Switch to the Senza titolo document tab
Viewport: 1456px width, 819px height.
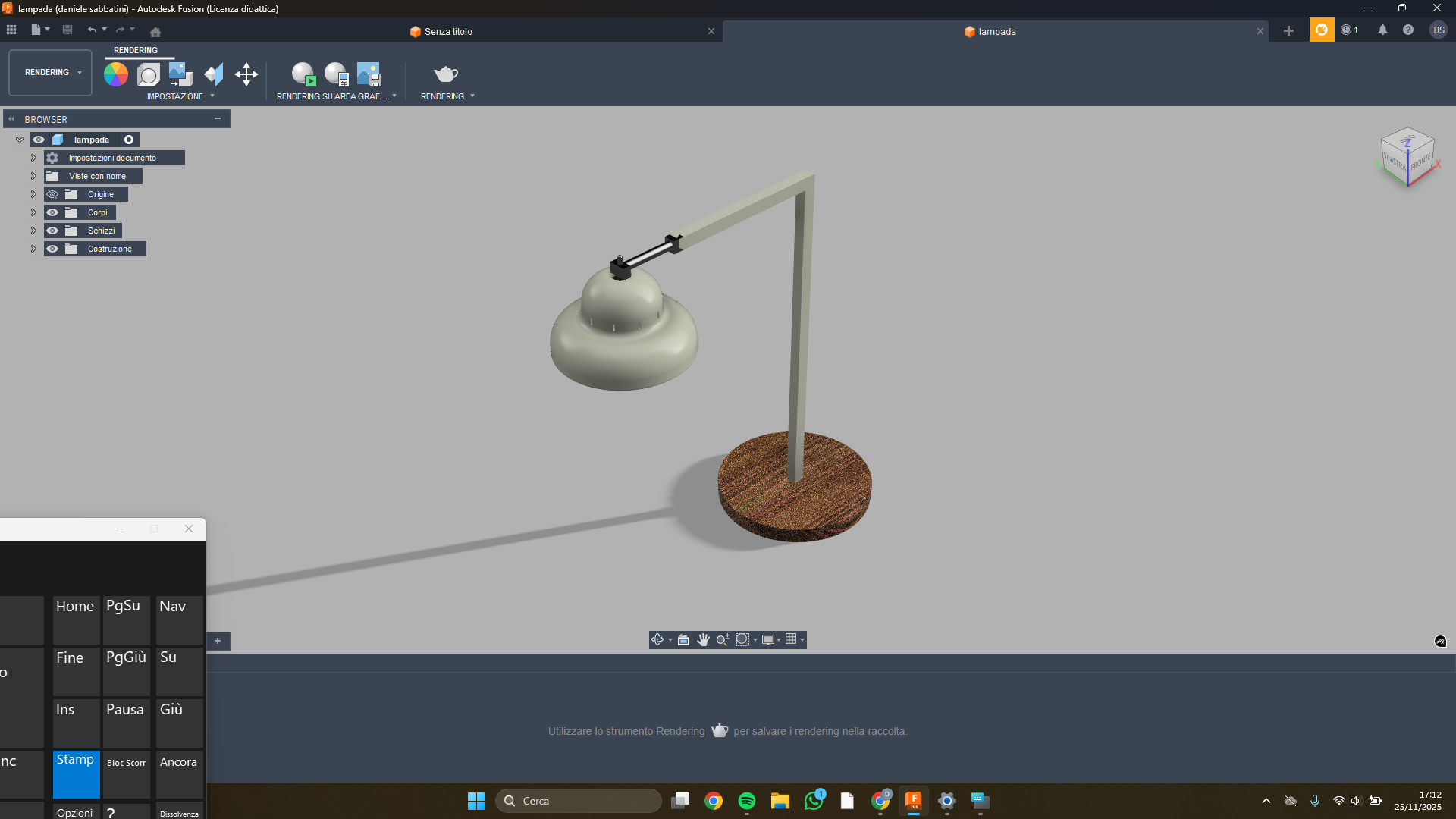pyautogui.click(x=447, y=31)
